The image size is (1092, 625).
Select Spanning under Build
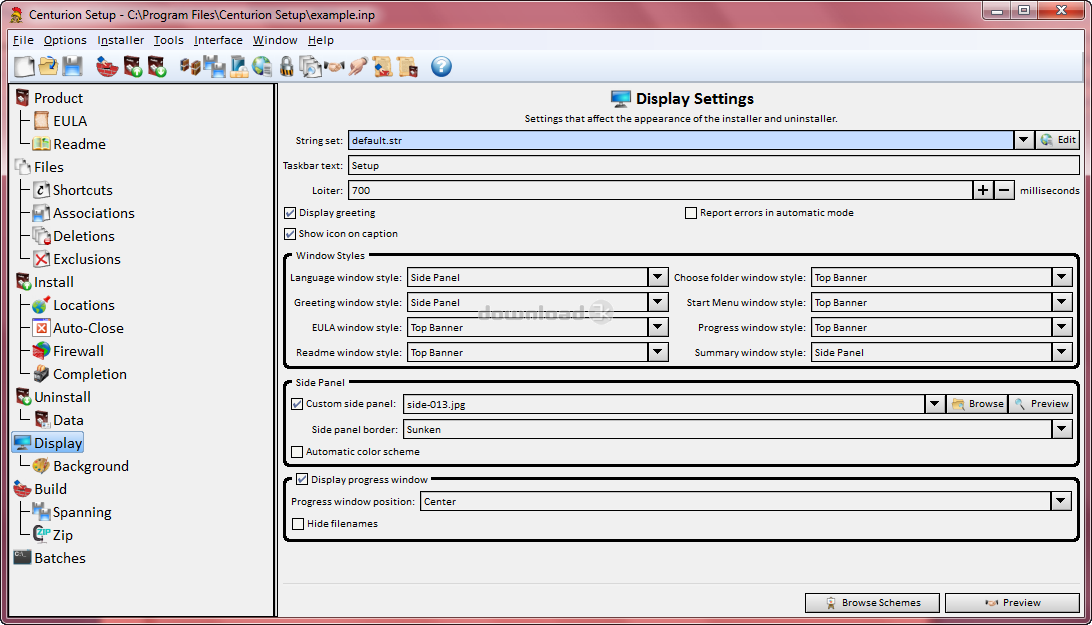coord(81,512)
